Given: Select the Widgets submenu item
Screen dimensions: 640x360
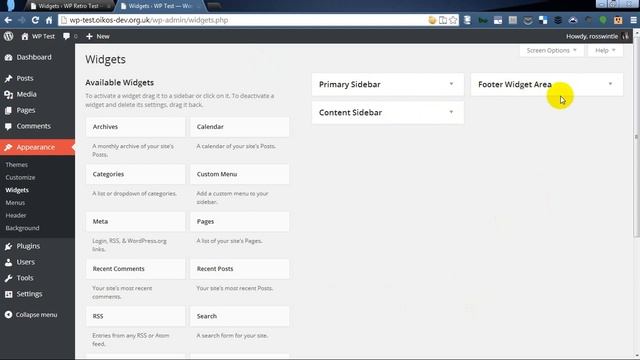Looking at the screenshot, I should pos(17,190).
